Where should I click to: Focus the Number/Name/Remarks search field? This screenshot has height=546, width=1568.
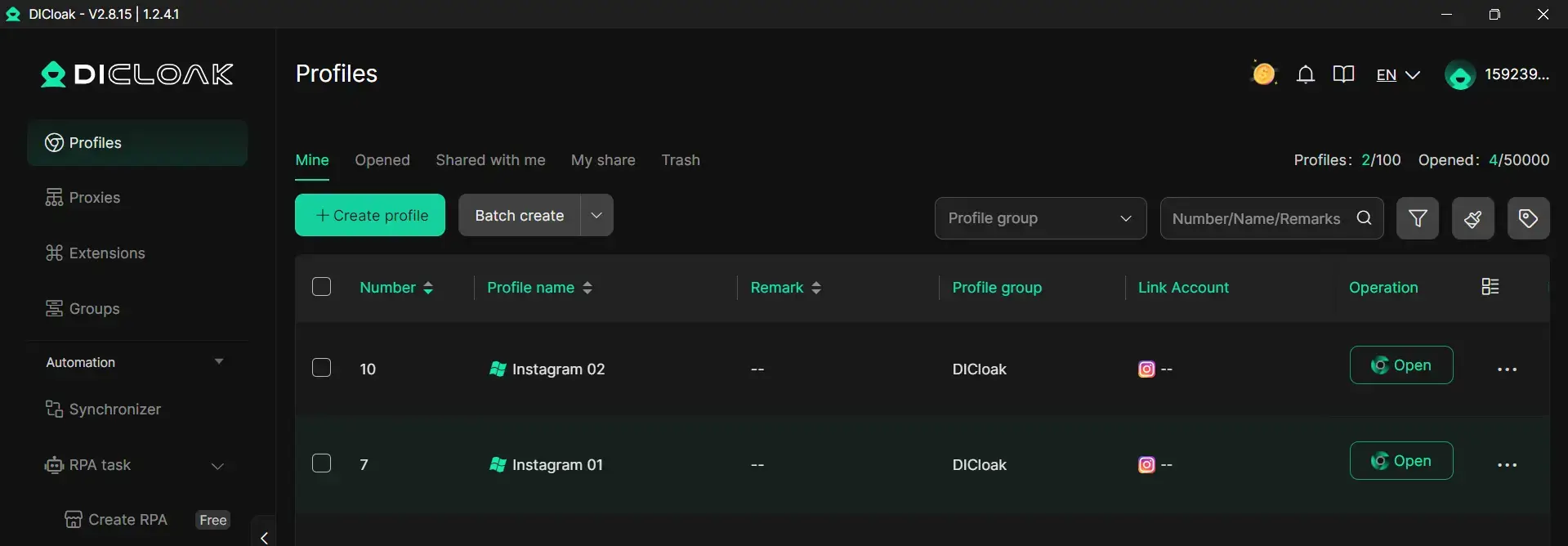[x=1256, y=218]
